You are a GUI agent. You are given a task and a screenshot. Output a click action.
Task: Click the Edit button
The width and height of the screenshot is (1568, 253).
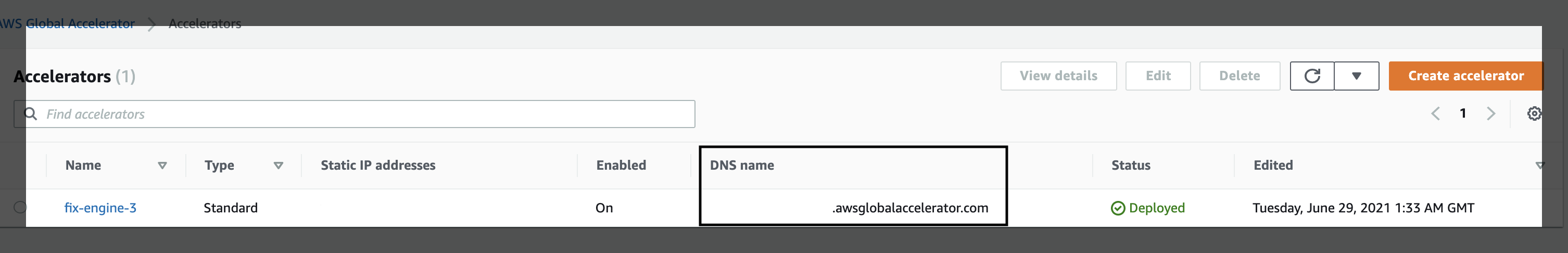point(1158,76)
